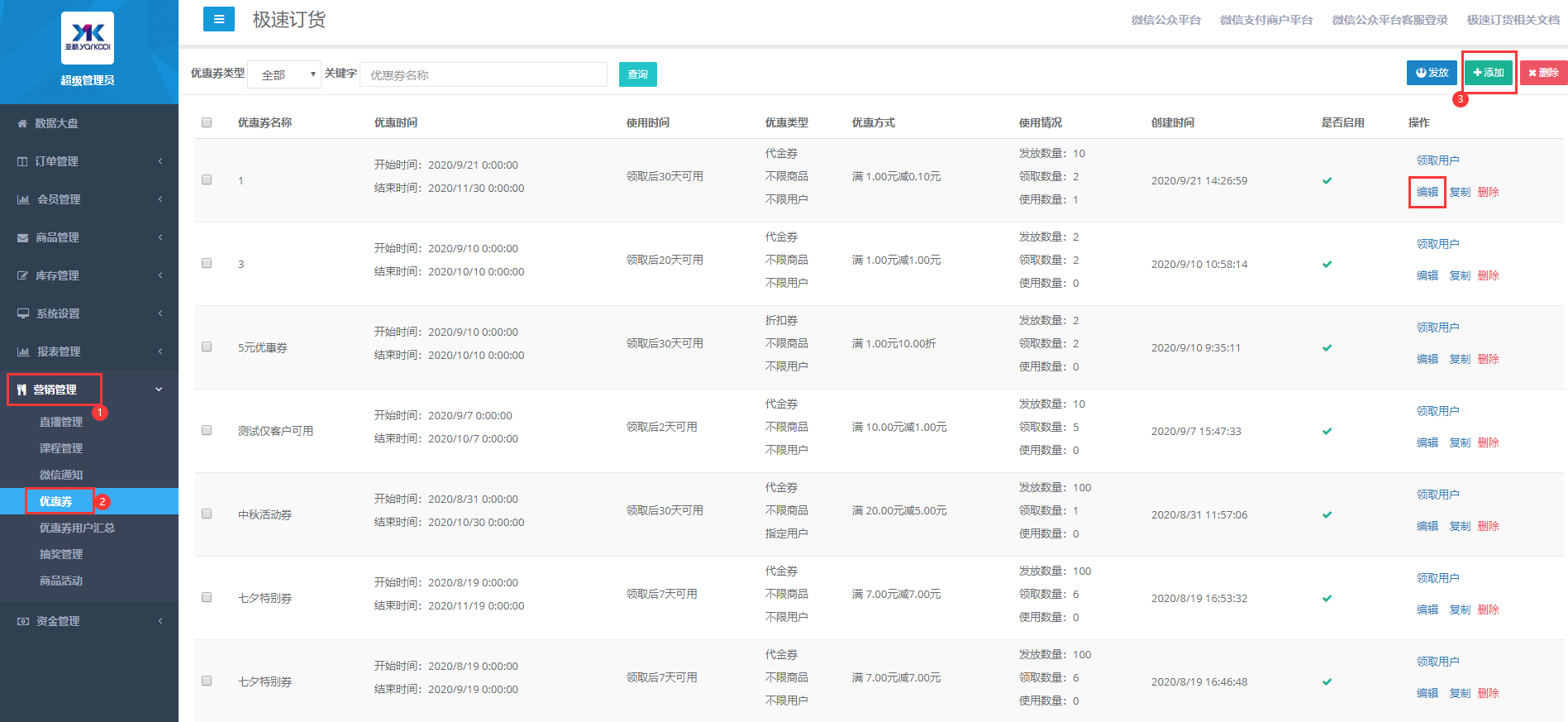
Task: Click 复制 for coupon 1
Action: (1460, 192)
